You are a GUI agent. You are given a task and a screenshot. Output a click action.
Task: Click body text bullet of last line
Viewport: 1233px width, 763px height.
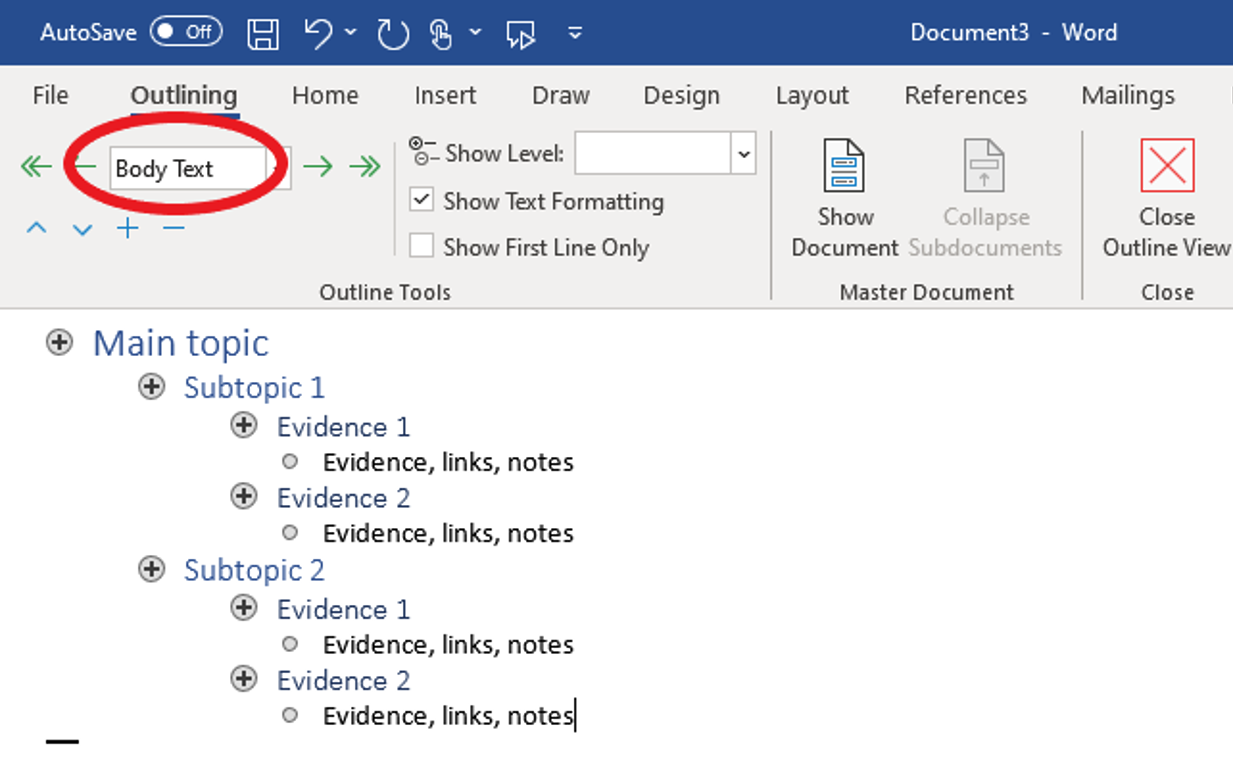[290, 715]
